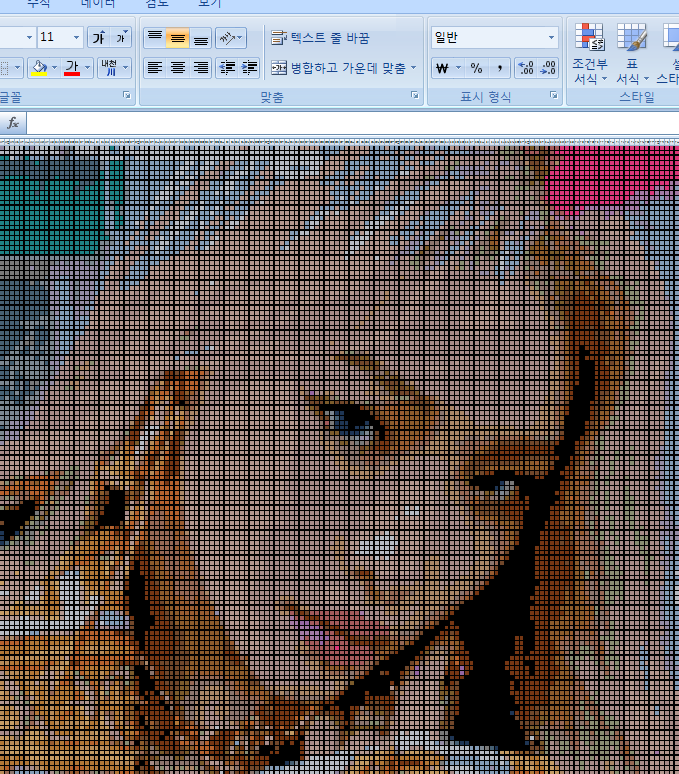679x774 pixels.
Task: Open the 일반 number format dropdown
Action: point(551,38)
